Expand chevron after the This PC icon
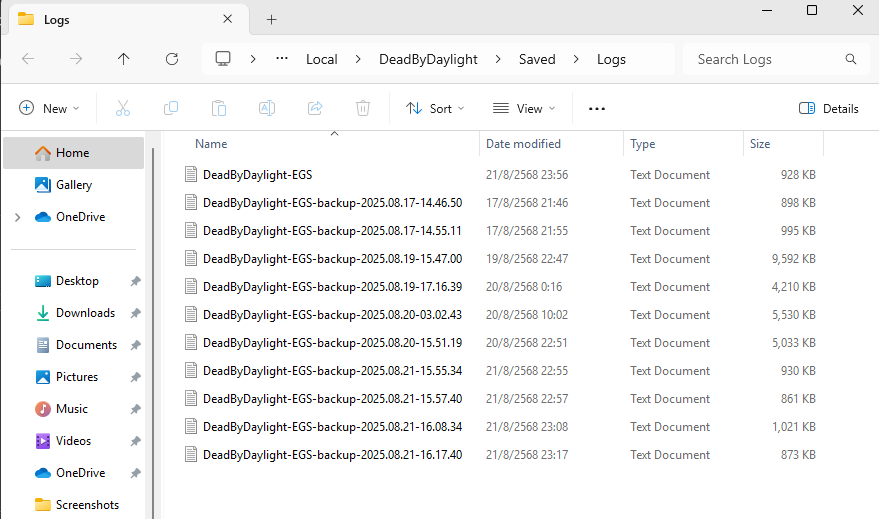 coord(253,59)
